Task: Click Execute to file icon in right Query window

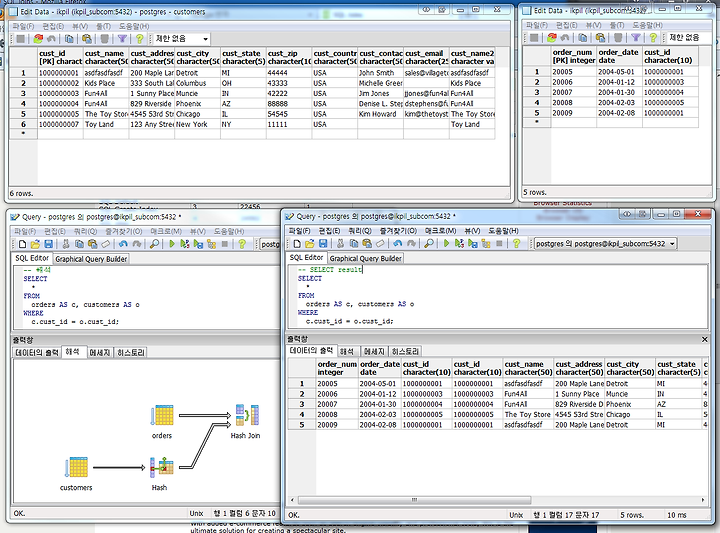Action: (x=472, y=244)
